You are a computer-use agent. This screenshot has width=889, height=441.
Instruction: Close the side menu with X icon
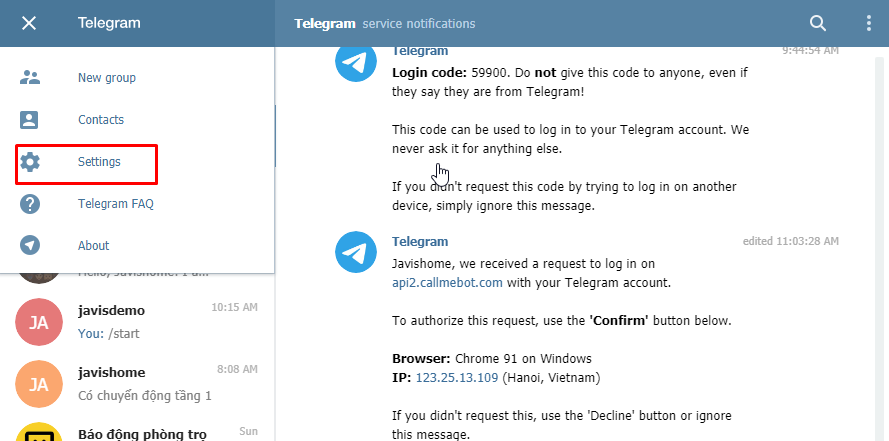(x=28, y=23)
